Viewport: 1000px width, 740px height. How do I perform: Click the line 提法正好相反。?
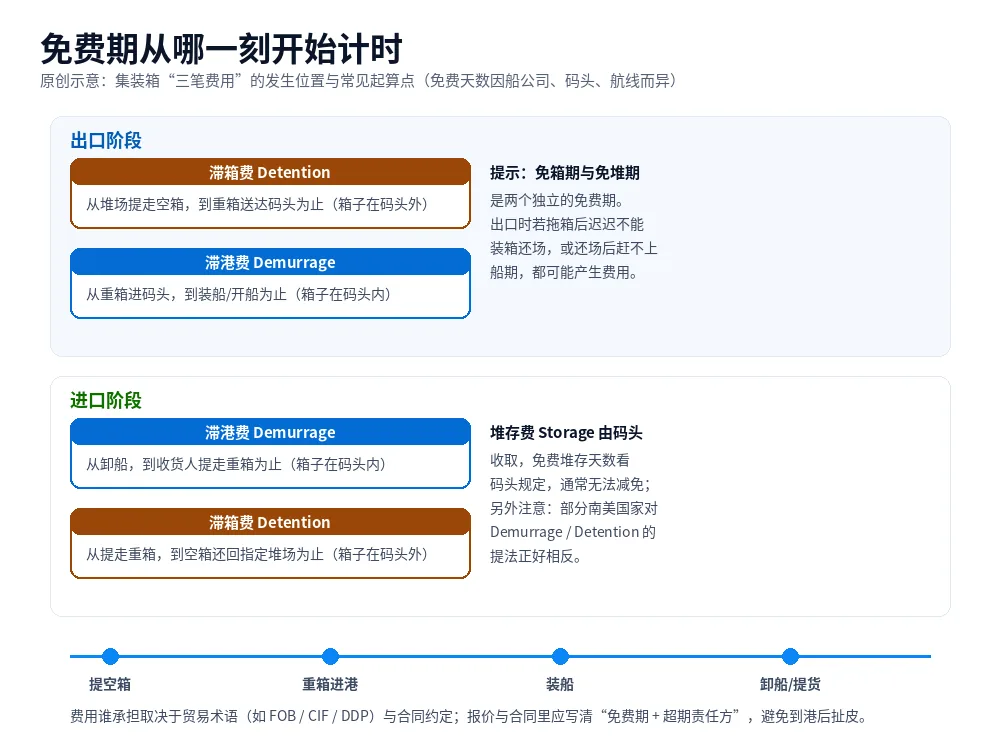pyautogui.click(x=536, y=556)
